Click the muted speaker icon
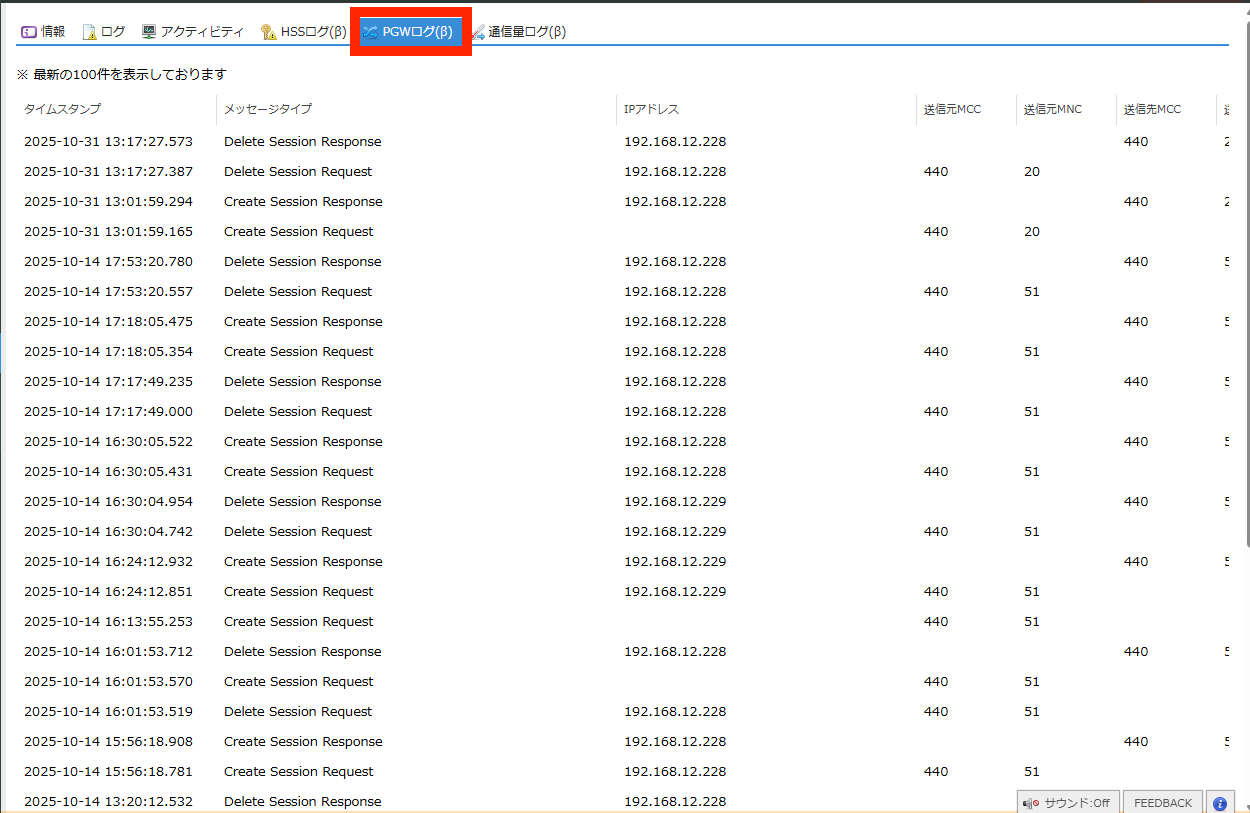1250x813 pixels. 1031,803
